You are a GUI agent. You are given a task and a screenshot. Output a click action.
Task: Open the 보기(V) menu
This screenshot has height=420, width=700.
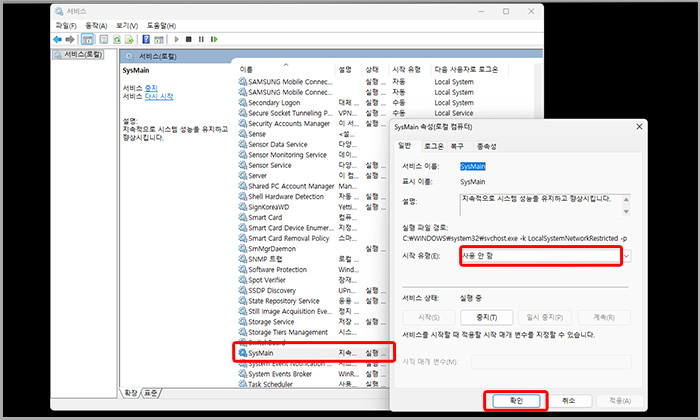[127, 26]
